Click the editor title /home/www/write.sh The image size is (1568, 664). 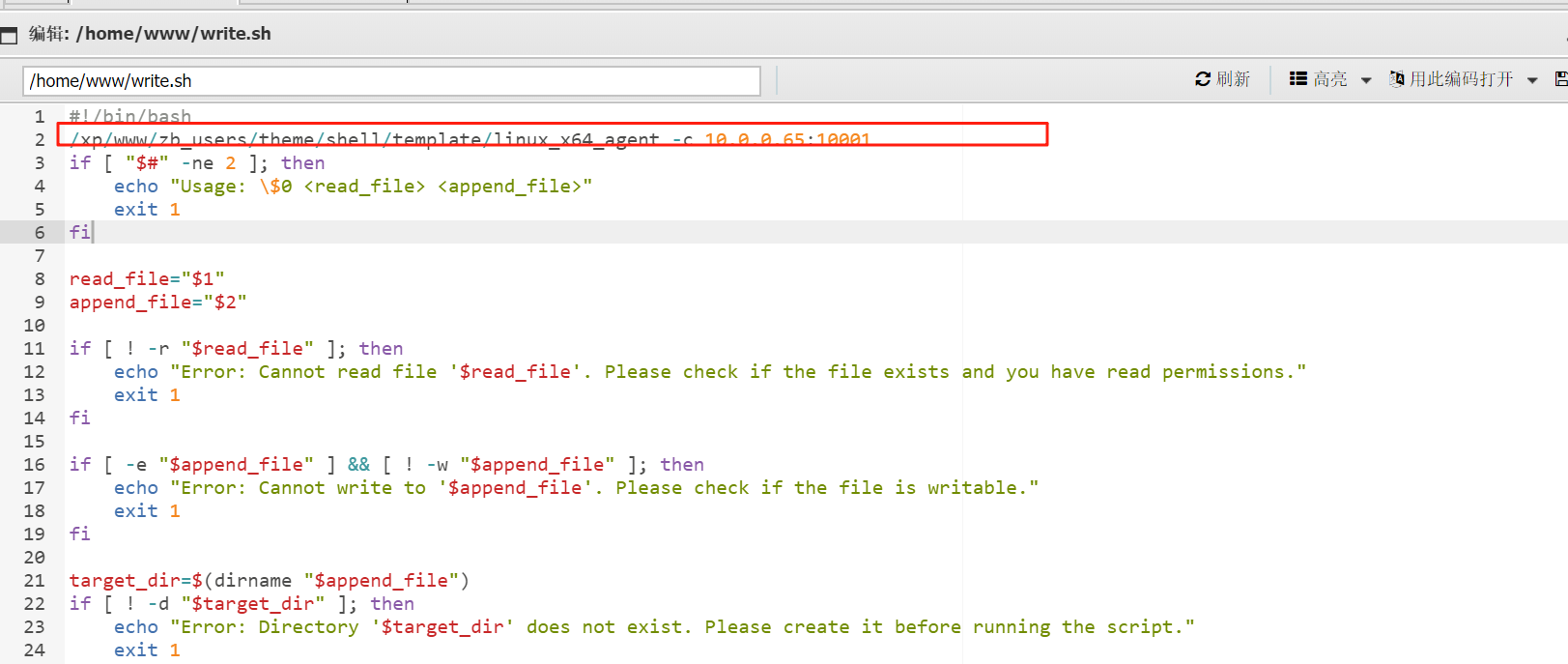[173, 34]
